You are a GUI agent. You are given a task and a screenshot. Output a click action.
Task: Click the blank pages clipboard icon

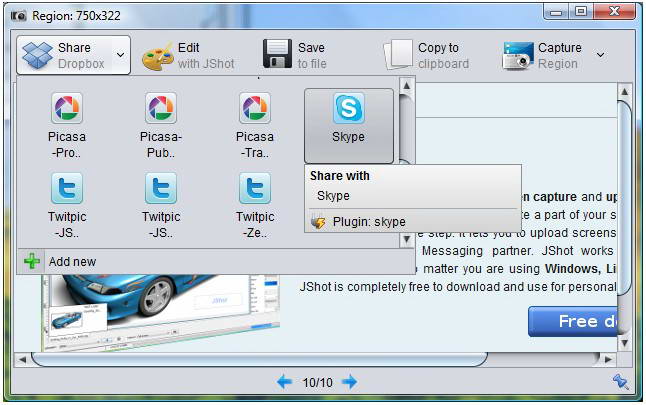tap(398, 54)
